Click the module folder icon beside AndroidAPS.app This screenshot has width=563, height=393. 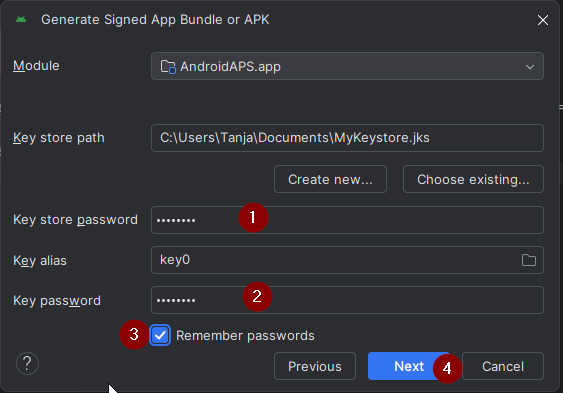click(168, 67)
